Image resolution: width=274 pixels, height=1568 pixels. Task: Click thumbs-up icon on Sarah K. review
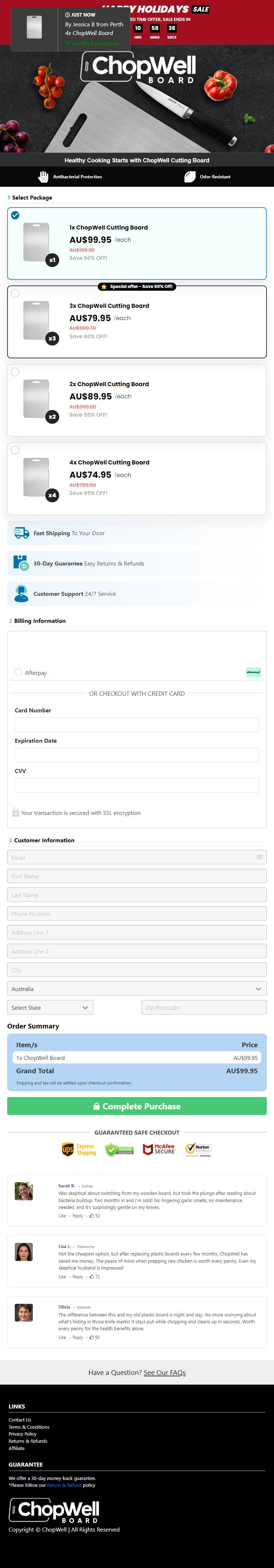coord(92,1215)
